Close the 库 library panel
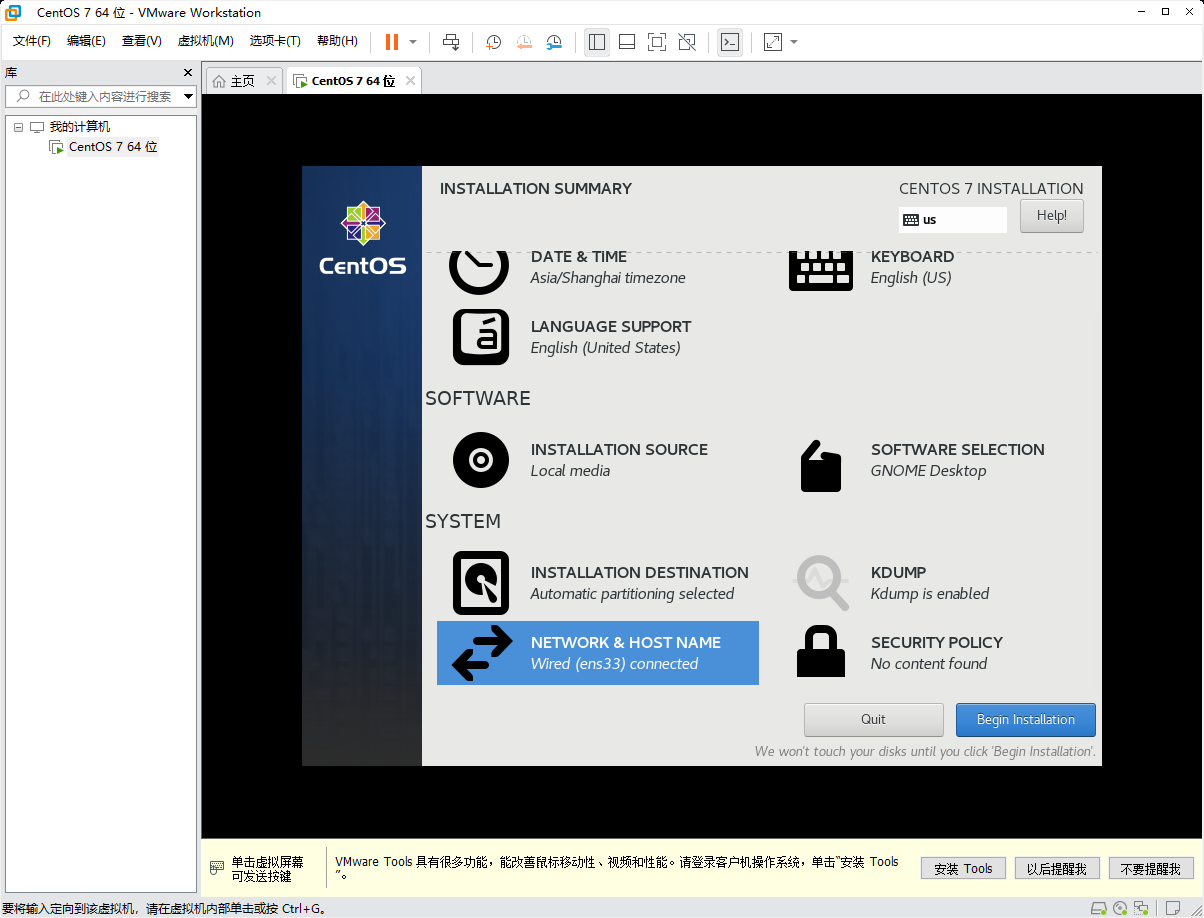This screenshot has height=918, width=1204. pos(187,72)
